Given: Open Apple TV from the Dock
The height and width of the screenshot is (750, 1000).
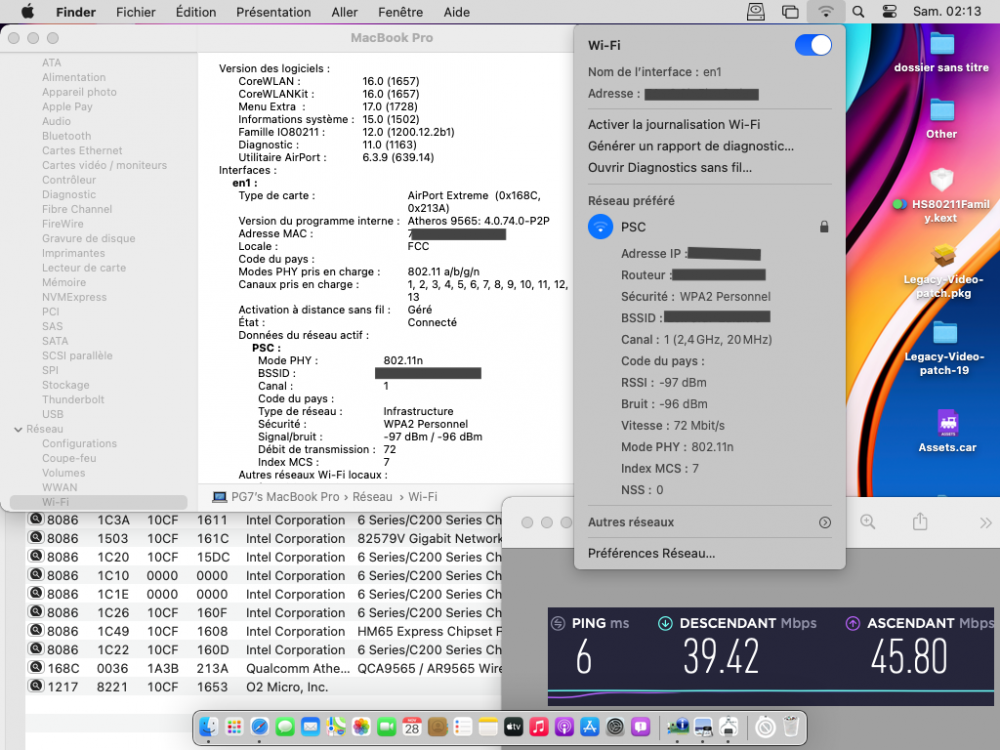Looking at the screenshot, I should coord(513,726).
